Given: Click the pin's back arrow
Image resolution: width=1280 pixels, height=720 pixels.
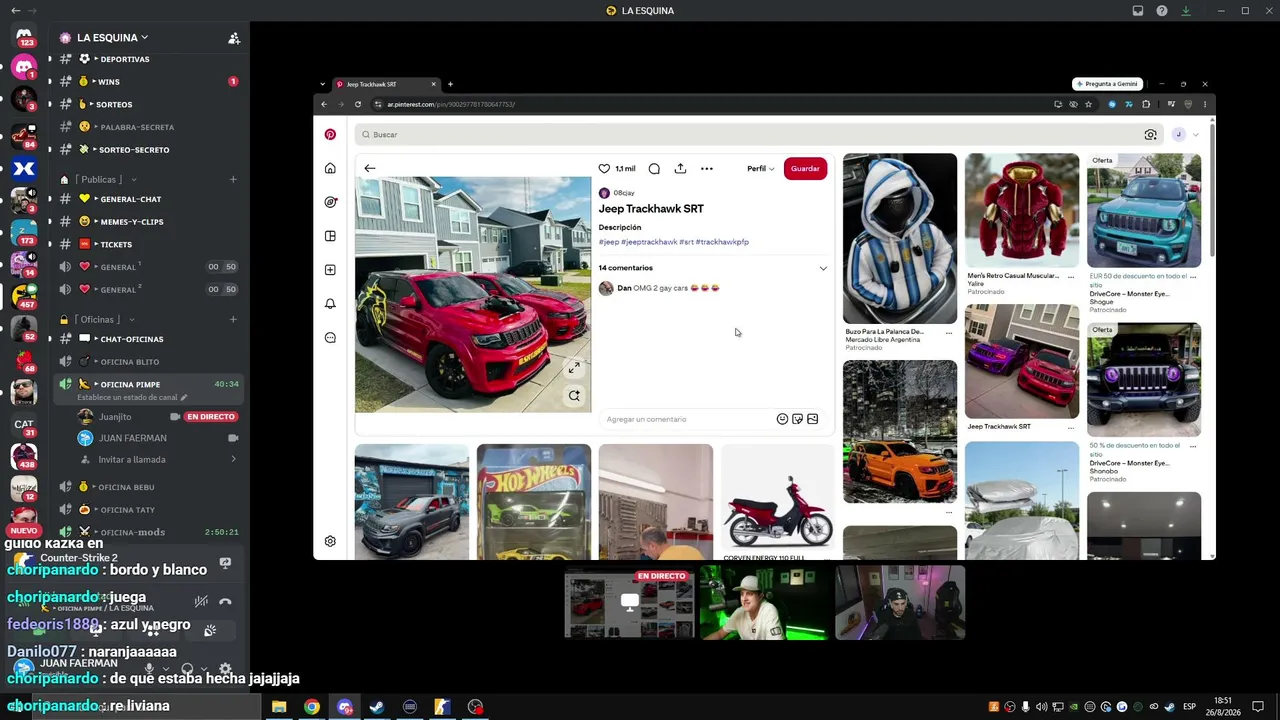Looking at the screenshot, I should pyautogui.click(x=370, y=168).
